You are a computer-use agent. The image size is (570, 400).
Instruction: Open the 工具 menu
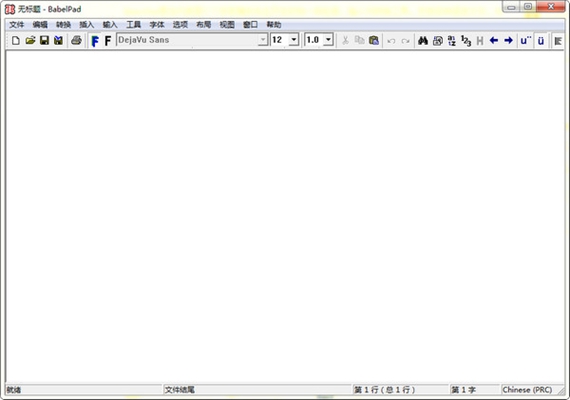133,25
